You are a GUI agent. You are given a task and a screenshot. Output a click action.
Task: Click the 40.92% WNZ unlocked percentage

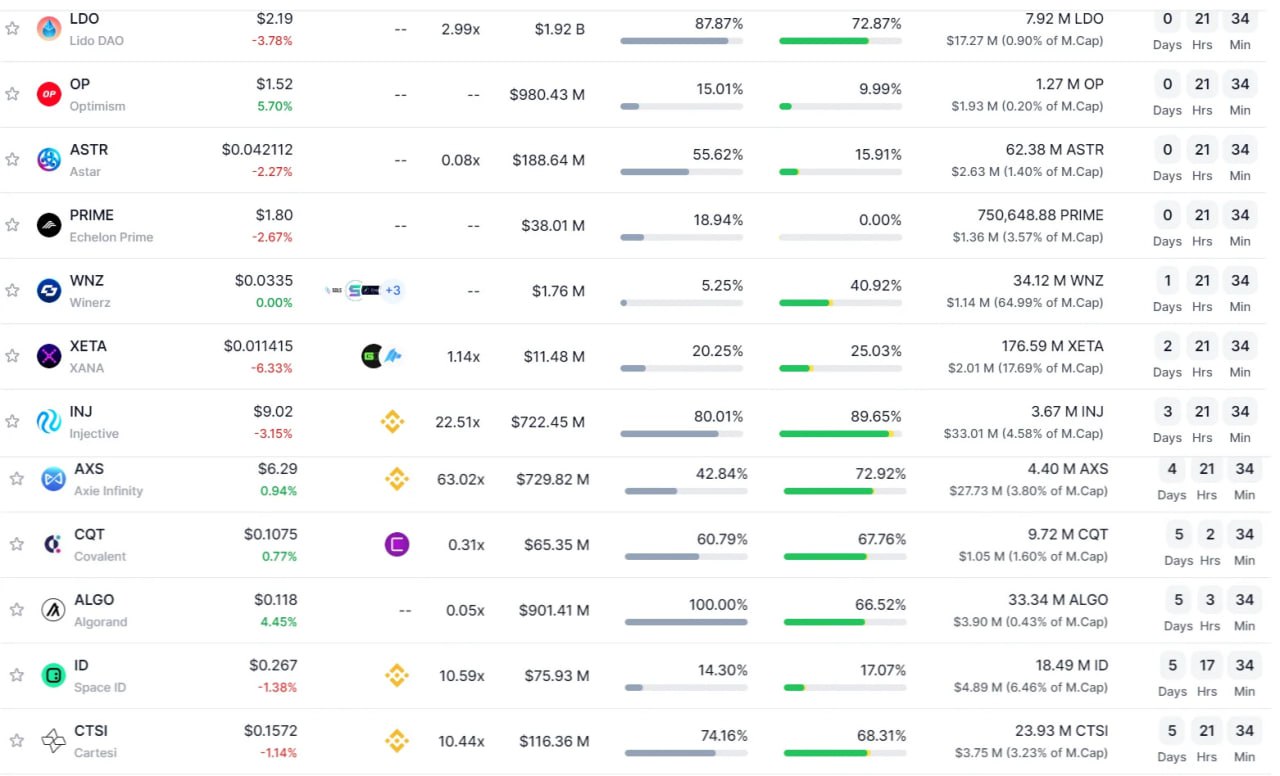876,285
